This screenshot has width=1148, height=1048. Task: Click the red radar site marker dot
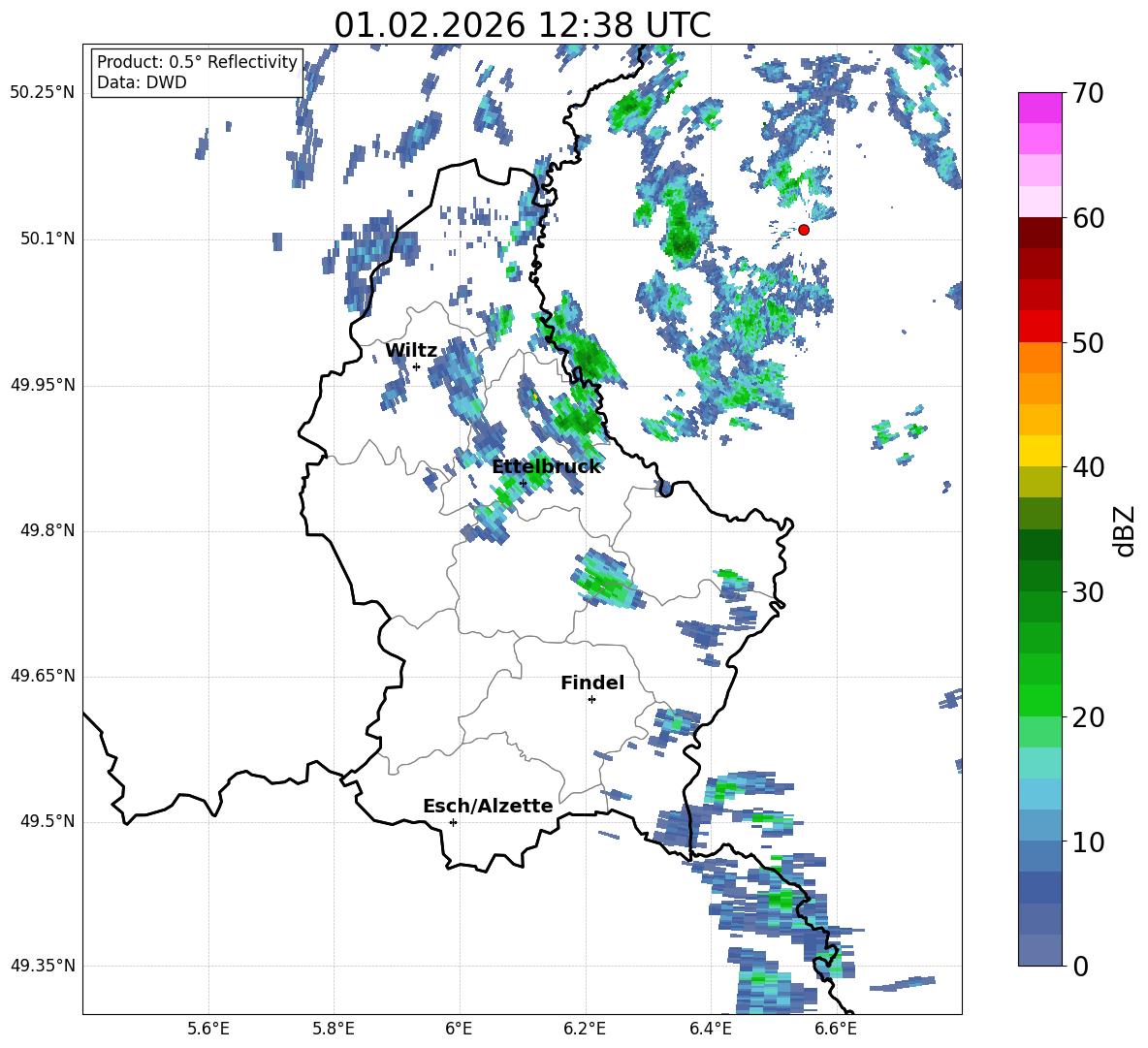804,230
